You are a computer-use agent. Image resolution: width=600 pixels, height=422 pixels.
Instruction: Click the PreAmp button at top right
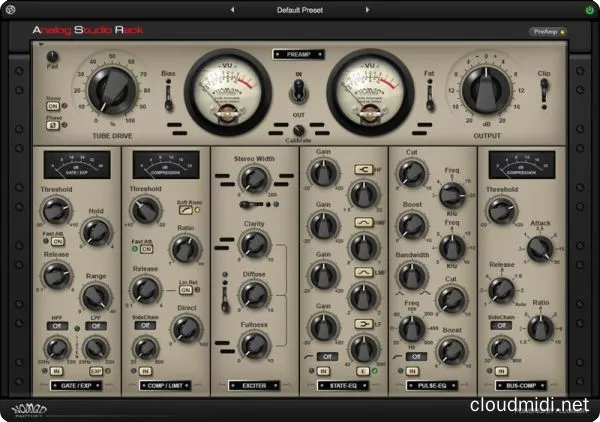point(547,32)
